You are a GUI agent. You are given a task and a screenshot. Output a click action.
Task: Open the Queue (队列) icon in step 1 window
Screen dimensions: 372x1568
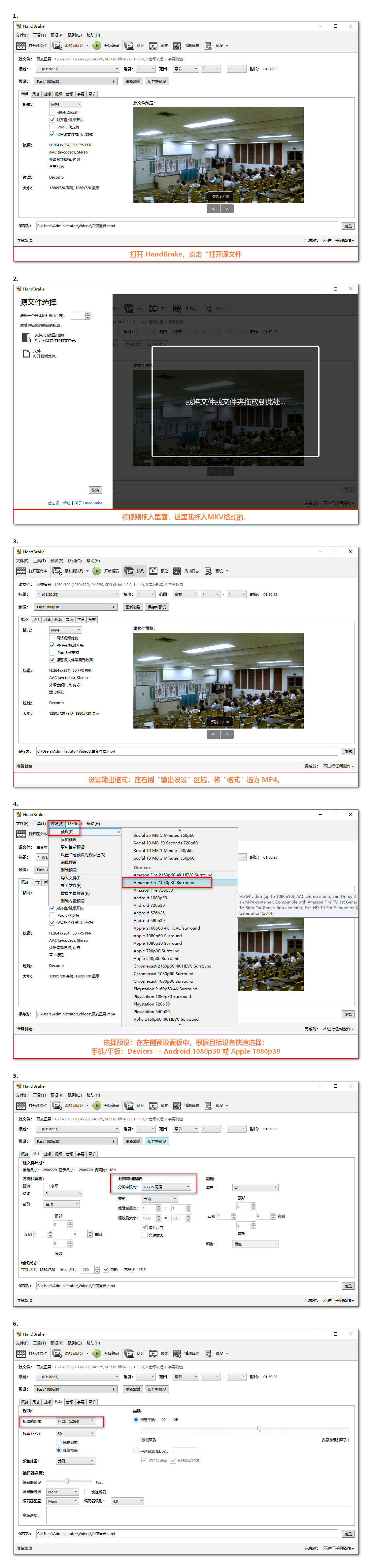130,46
